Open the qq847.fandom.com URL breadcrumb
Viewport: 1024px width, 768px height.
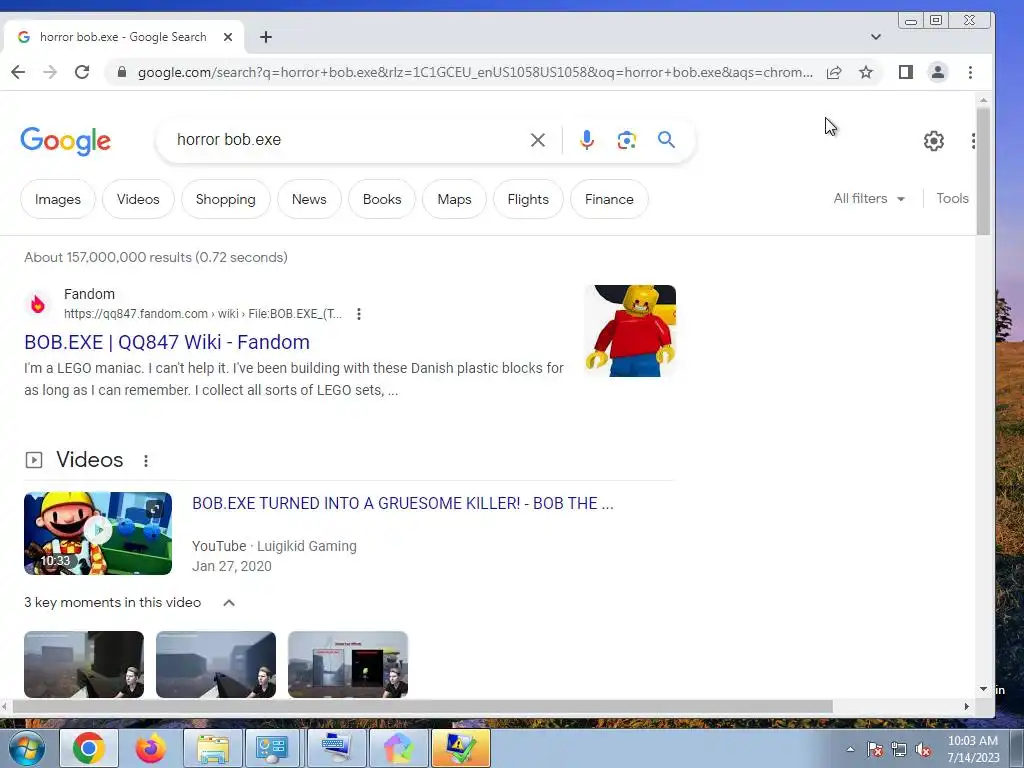tap(202, 314)
